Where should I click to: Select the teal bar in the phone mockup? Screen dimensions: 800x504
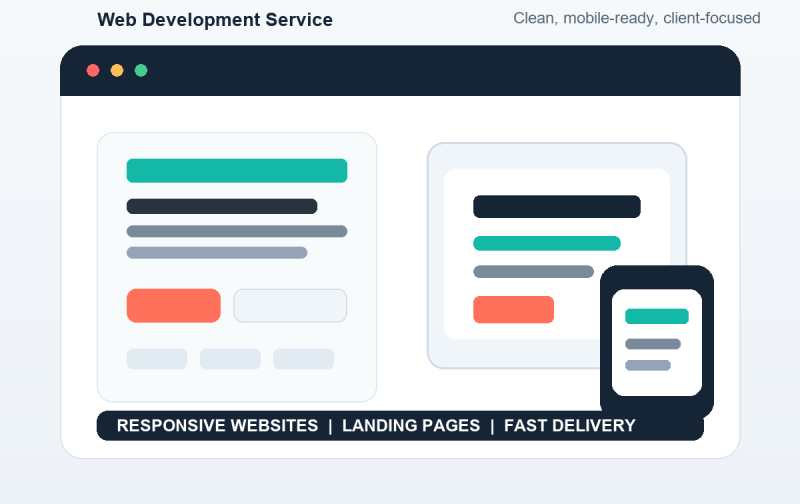(x=657, y=316)
